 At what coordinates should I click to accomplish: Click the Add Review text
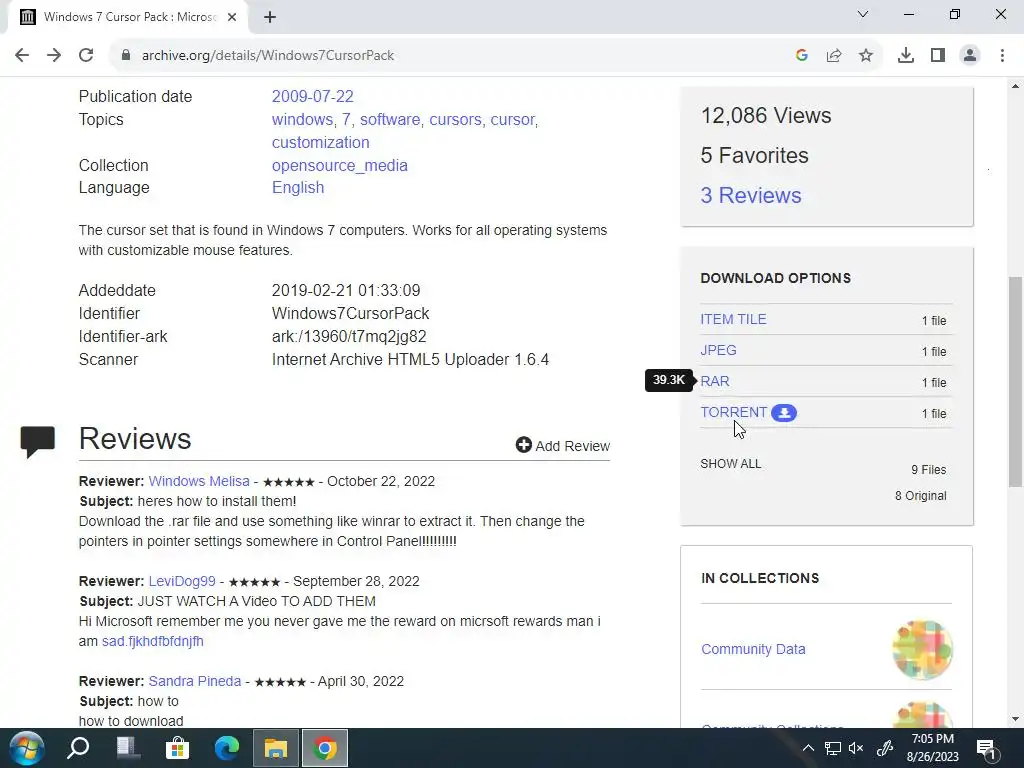tap(573, 446)
